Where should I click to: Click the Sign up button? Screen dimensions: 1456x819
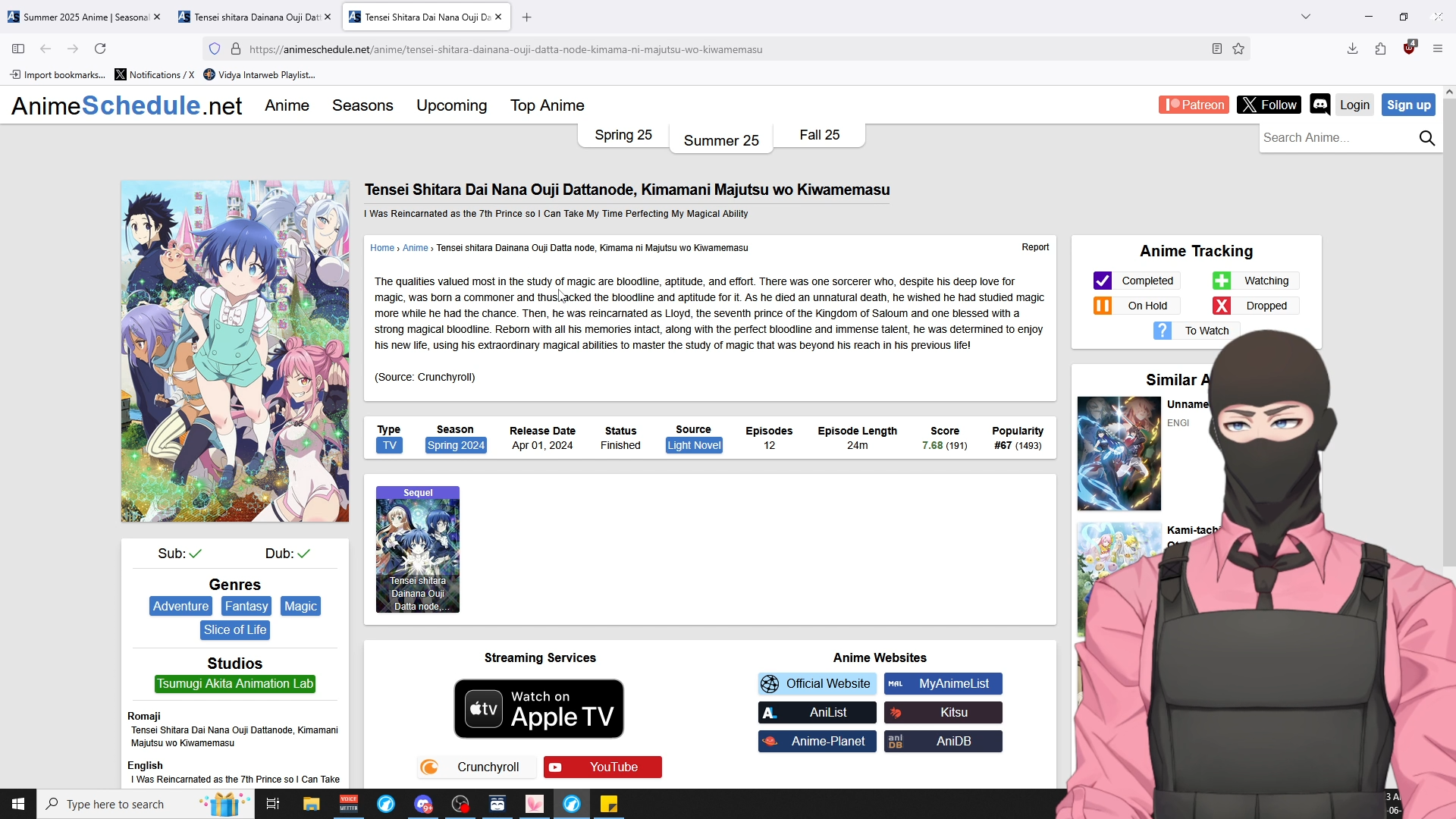click(1408, 105)
